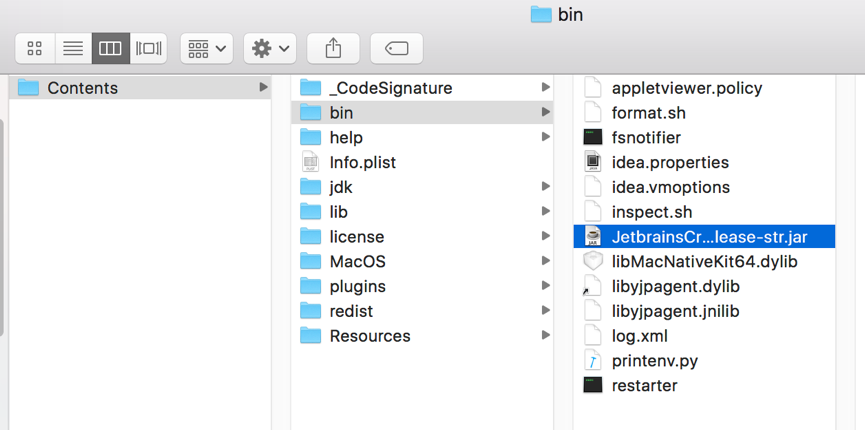Click the idea.properties file icon
The width and height of the screenshot is (865, 430).
592,162
